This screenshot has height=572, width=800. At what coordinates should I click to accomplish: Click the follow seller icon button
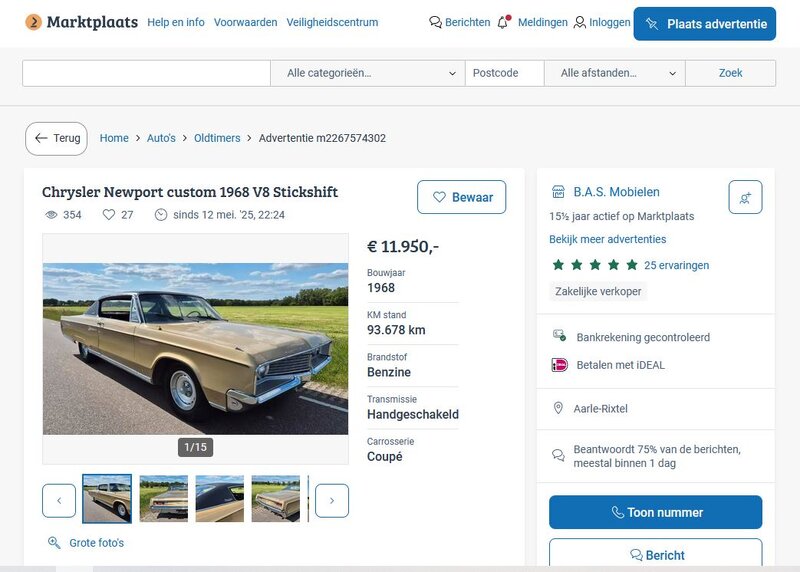click(745, 197)
